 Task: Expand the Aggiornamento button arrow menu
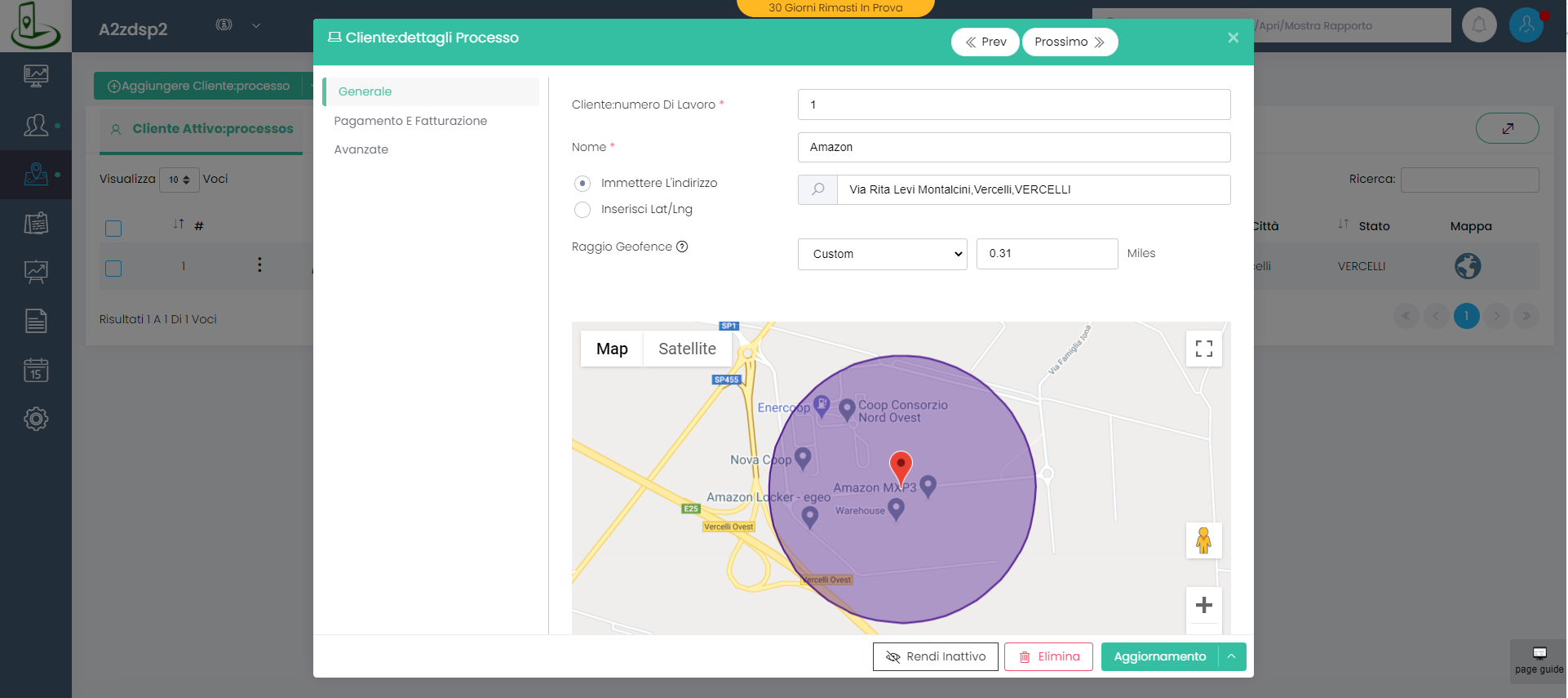(1231, 656)
